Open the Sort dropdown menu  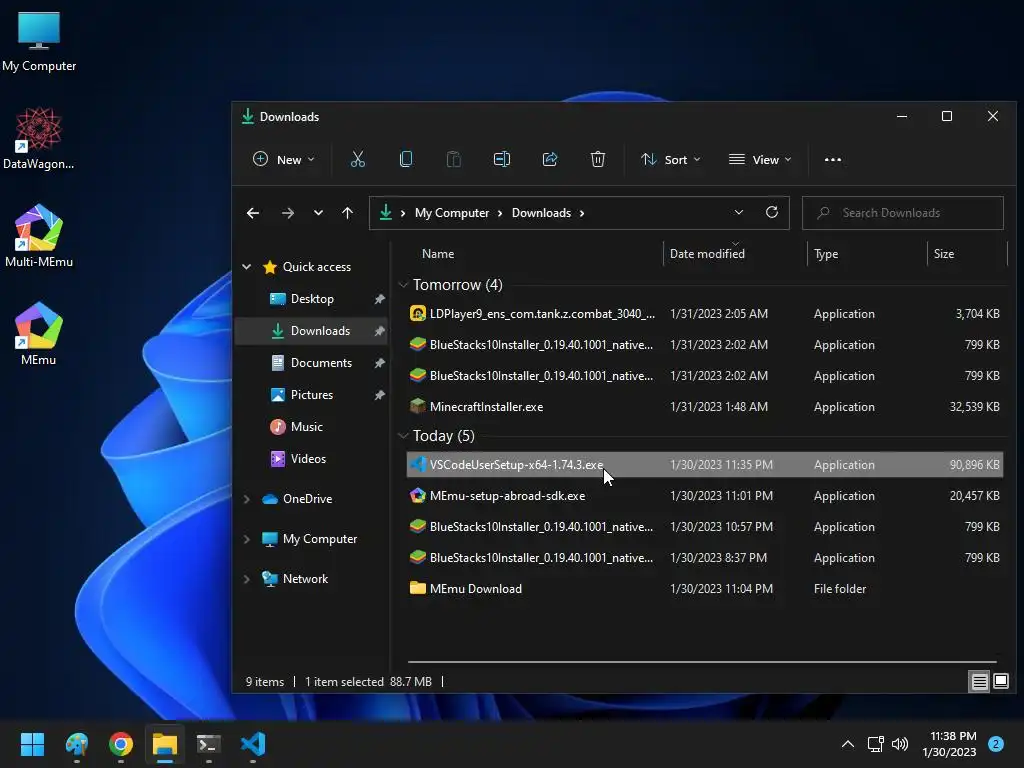click(671, 159)
